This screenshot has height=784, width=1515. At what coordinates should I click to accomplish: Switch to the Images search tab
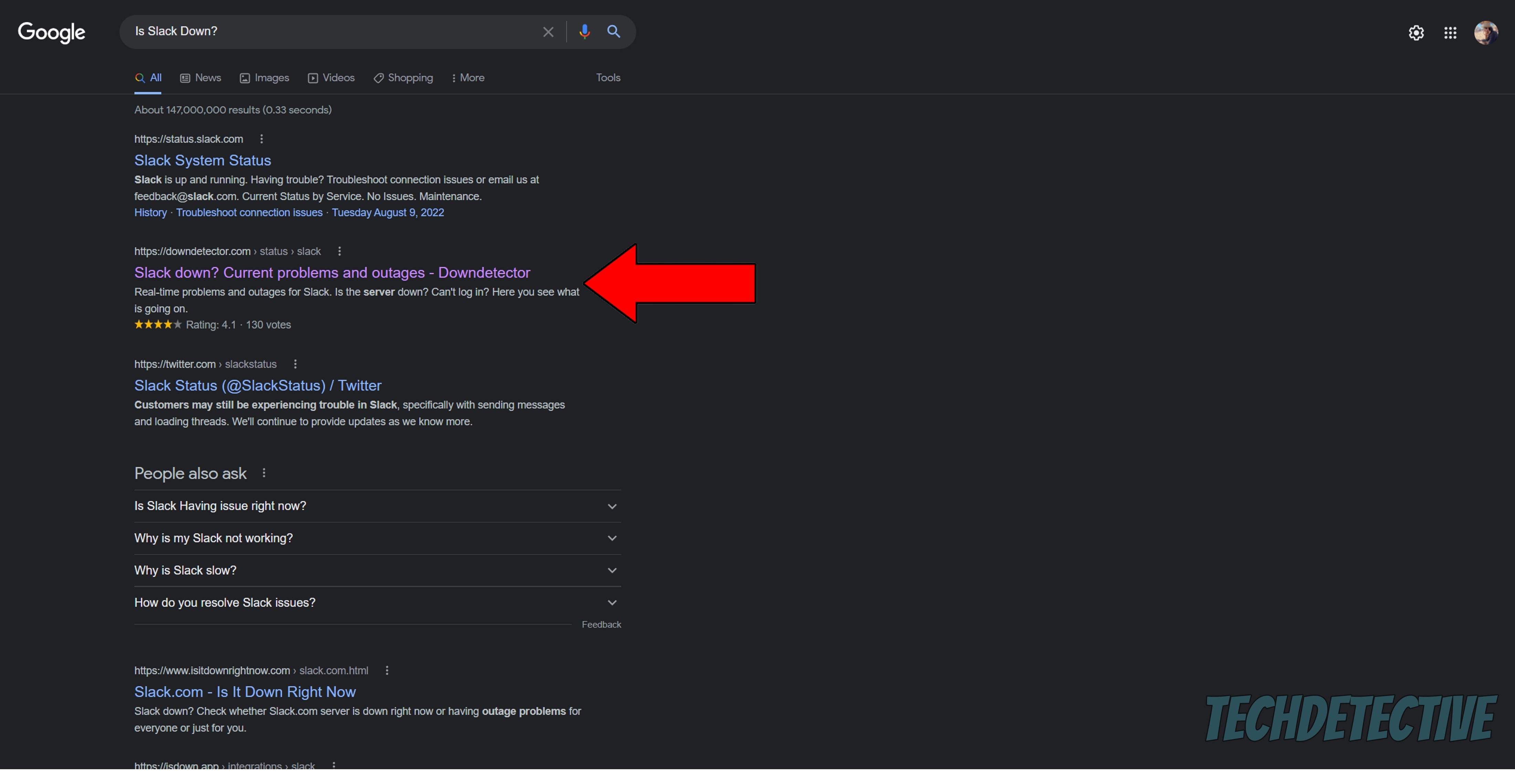[x=265, y=78]
